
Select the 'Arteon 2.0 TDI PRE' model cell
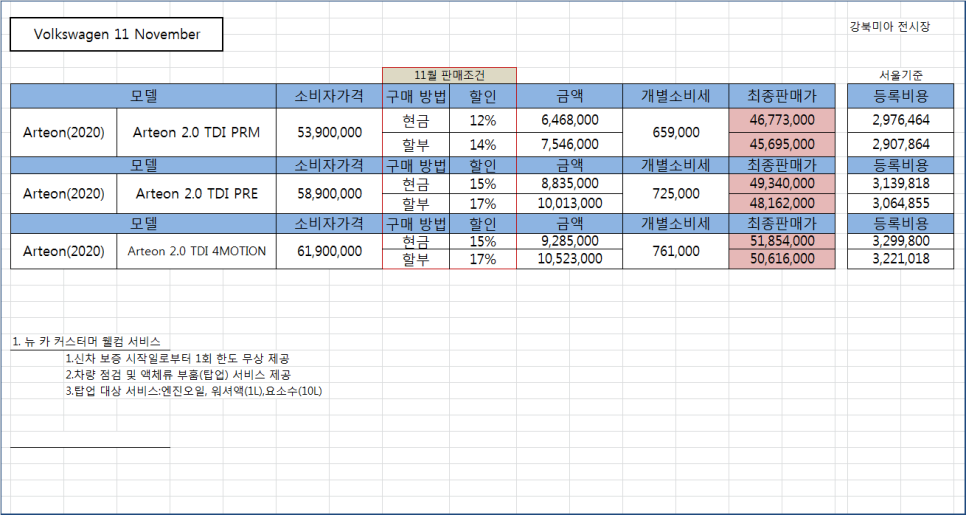(197, 193)
